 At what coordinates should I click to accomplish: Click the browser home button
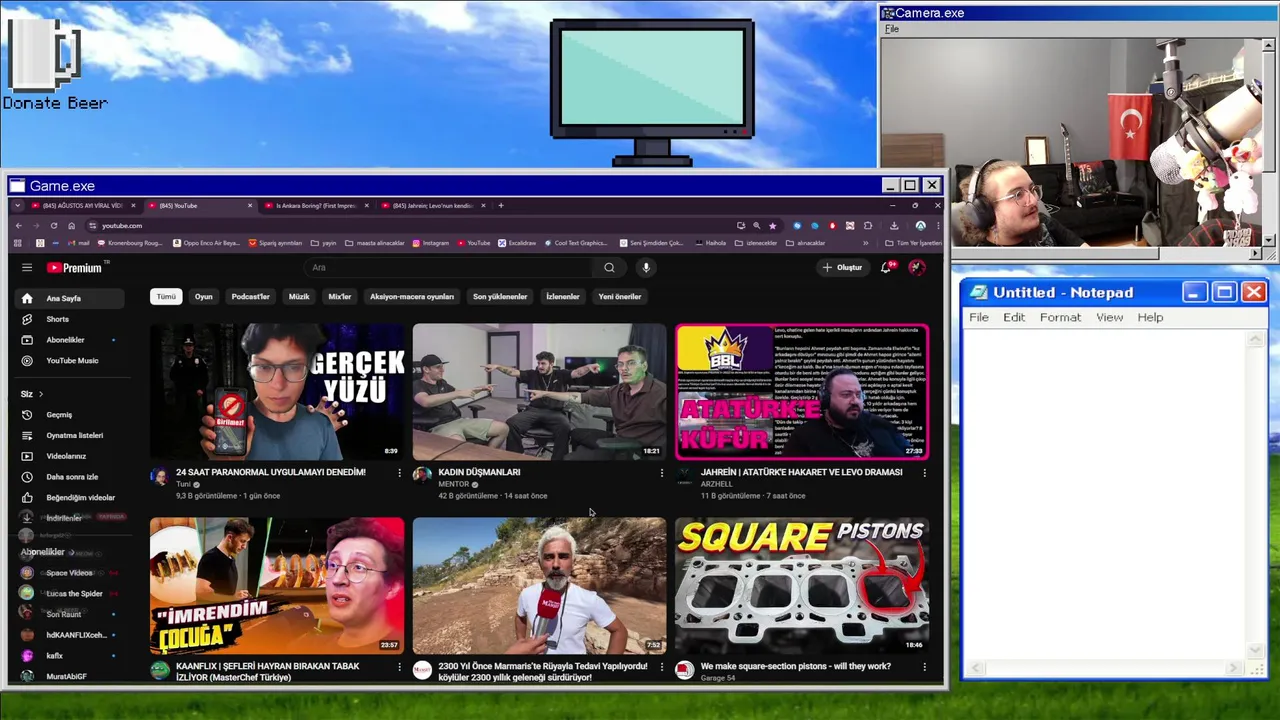tap(71, 226)
